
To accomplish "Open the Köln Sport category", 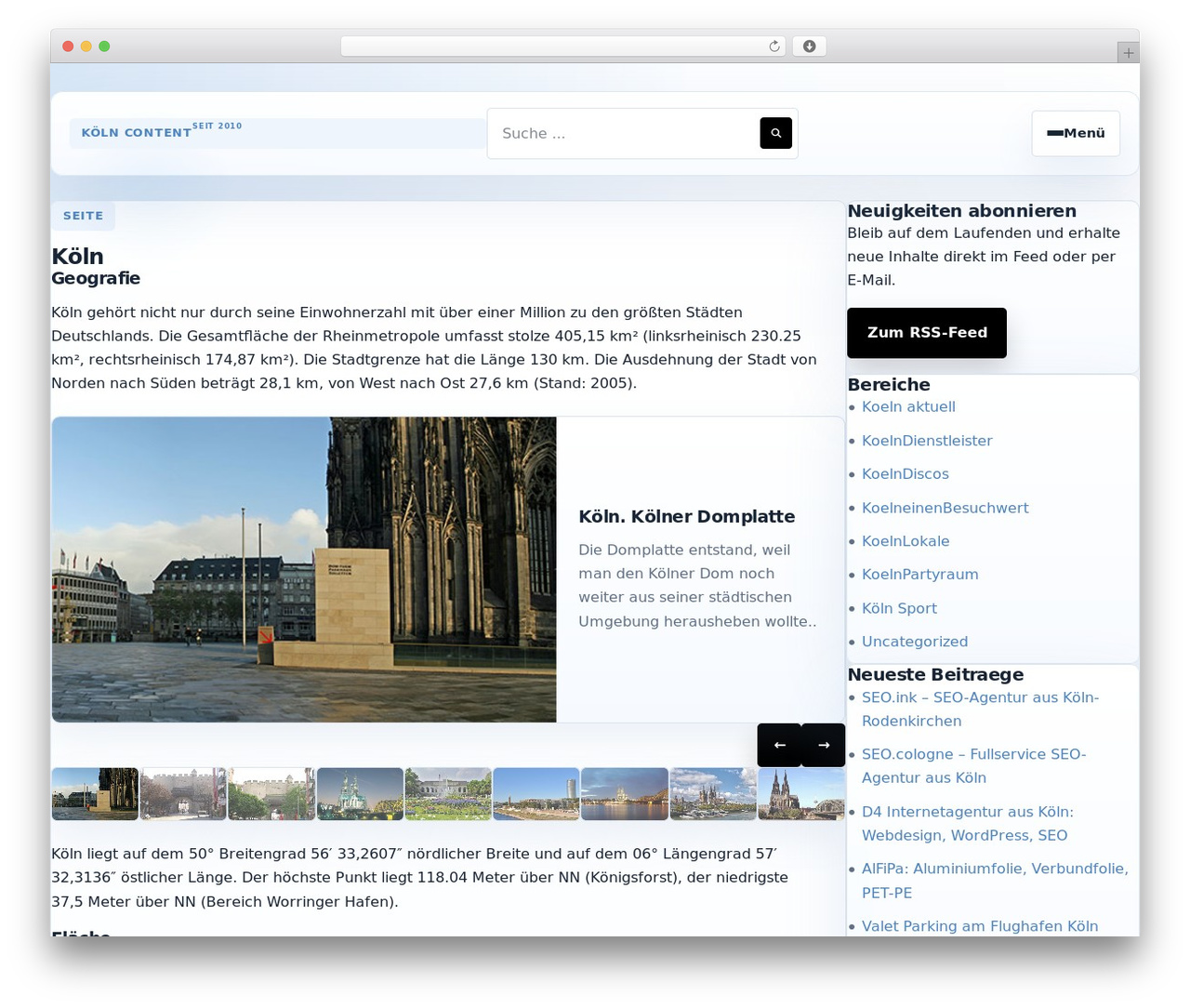I will point(899,608).
